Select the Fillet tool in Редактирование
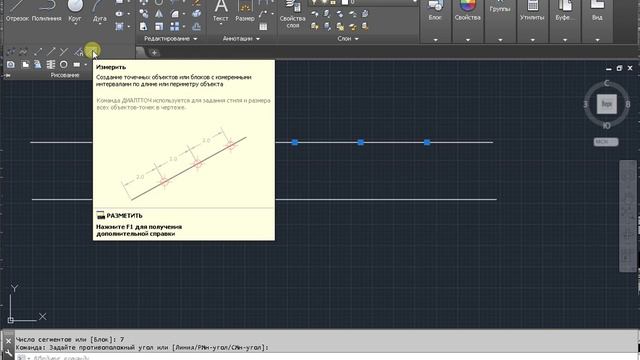Image resolution: width=640 pixels, height=360 pixels. 175,13
